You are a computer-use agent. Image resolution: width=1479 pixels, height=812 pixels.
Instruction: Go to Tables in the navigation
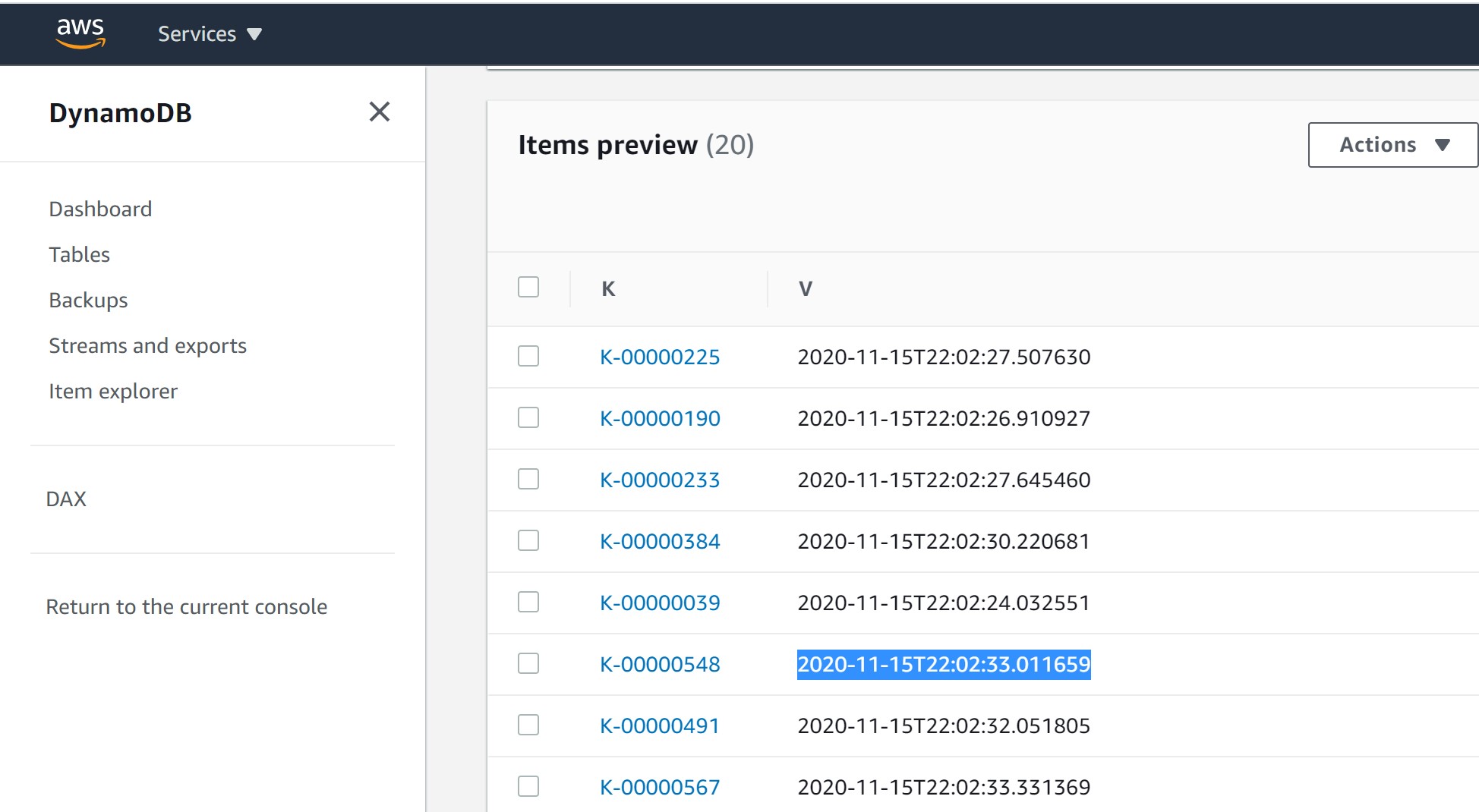pyautogui.click(x=79, y=255)
